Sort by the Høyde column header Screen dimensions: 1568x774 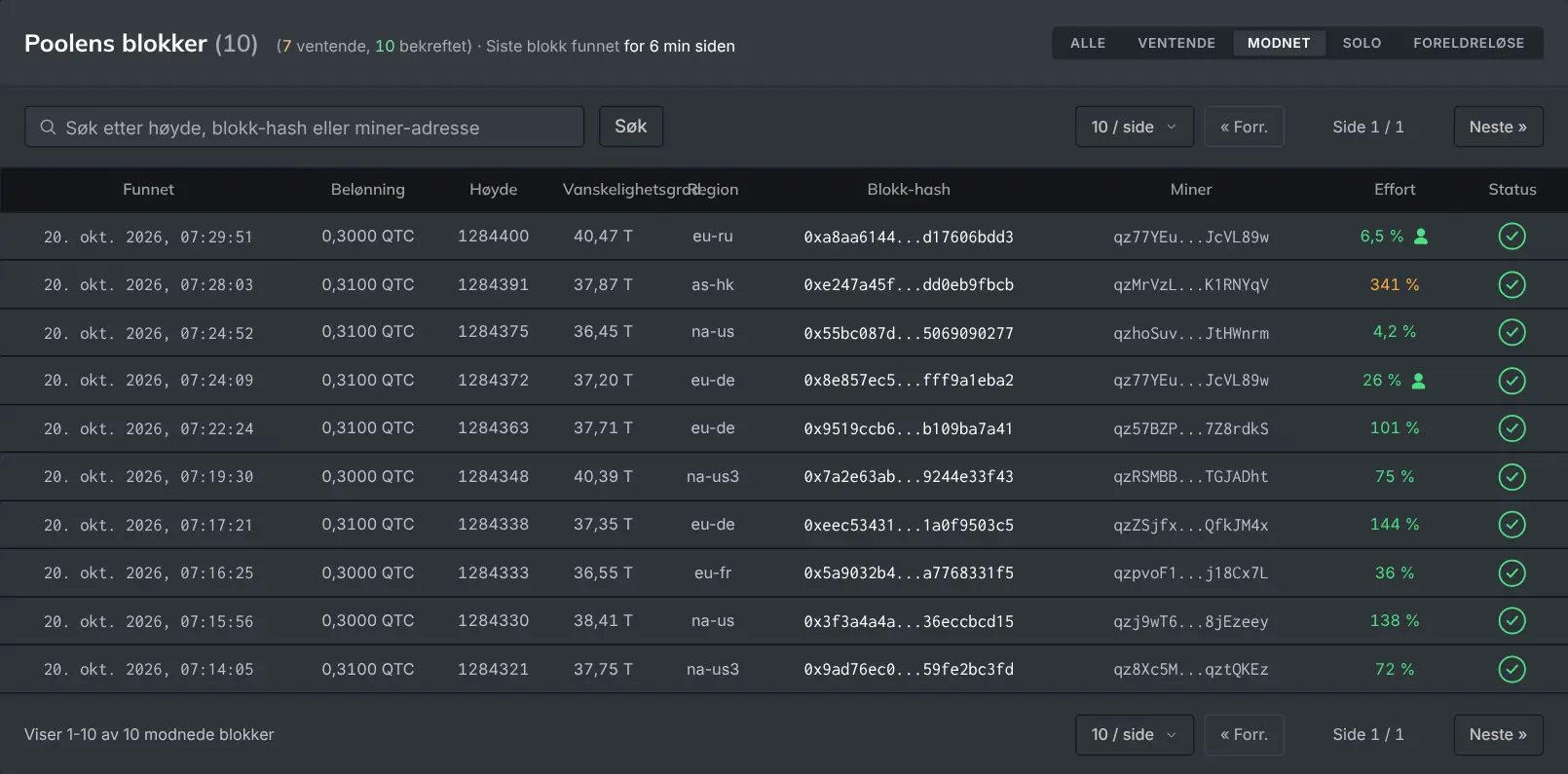[494, 190]
